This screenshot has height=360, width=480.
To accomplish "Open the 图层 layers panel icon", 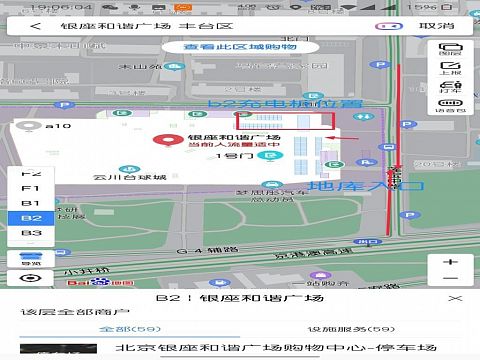I will coord(450,49).
